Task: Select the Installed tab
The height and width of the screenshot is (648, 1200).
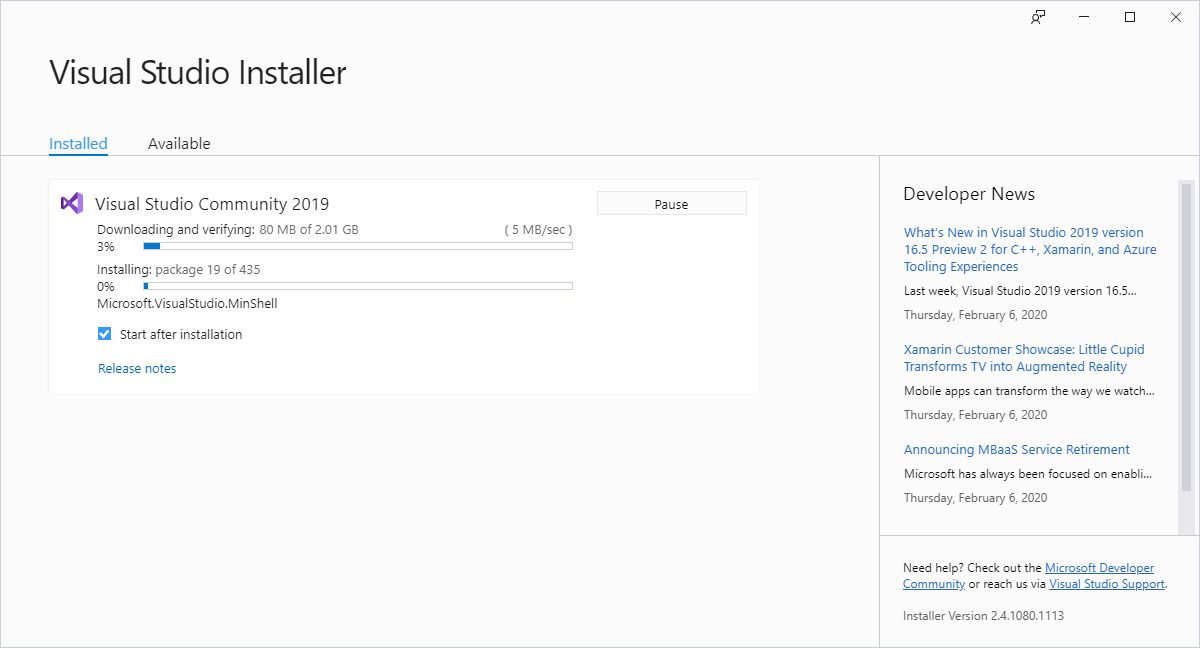Action: 78,144
